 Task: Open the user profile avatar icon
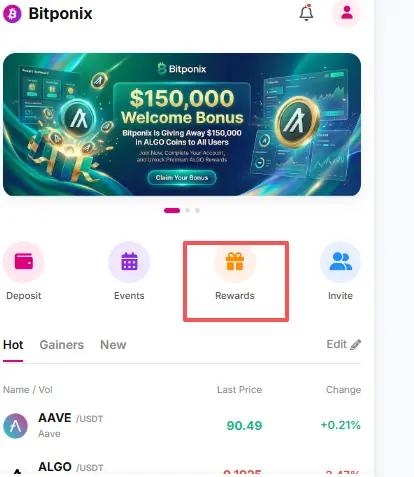pyautogui.click(x=347, y=13)
